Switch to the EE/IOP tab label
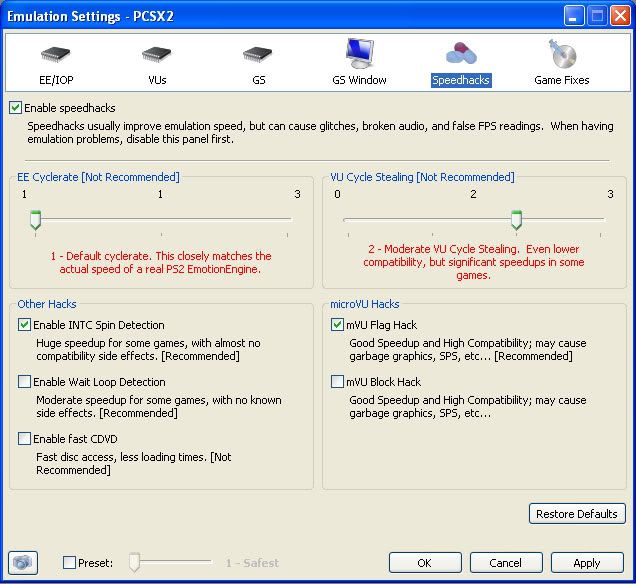The width and height of the screenshot is (636, 584). pos(56,80)
